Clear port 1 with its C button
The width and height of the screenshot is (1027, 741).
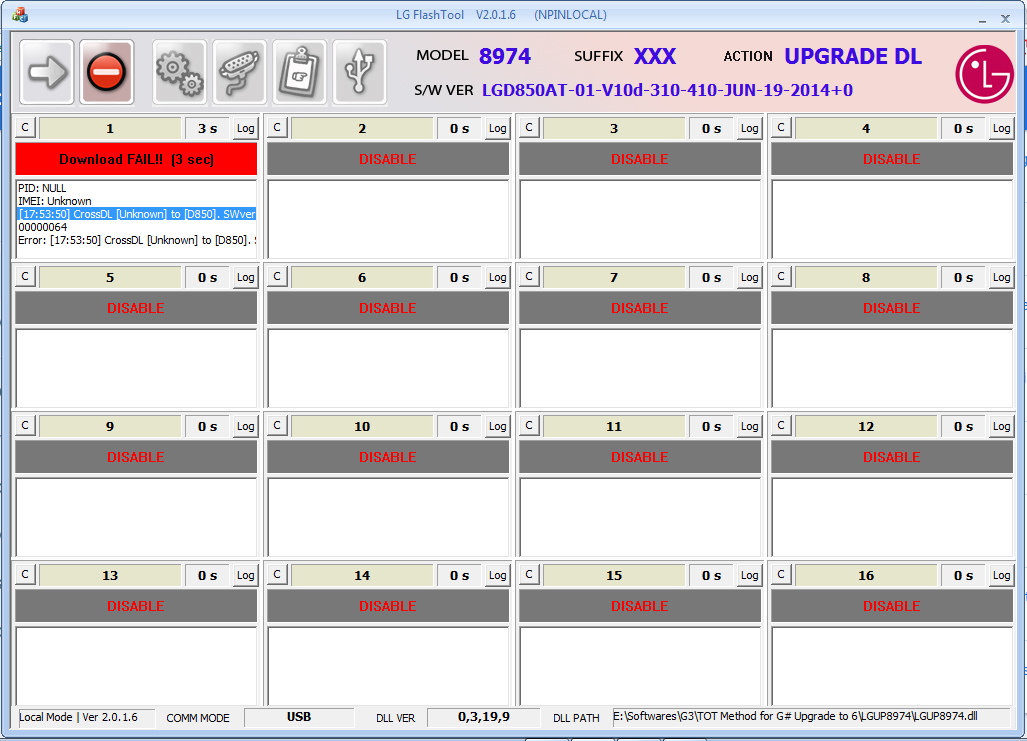(25, 127)
